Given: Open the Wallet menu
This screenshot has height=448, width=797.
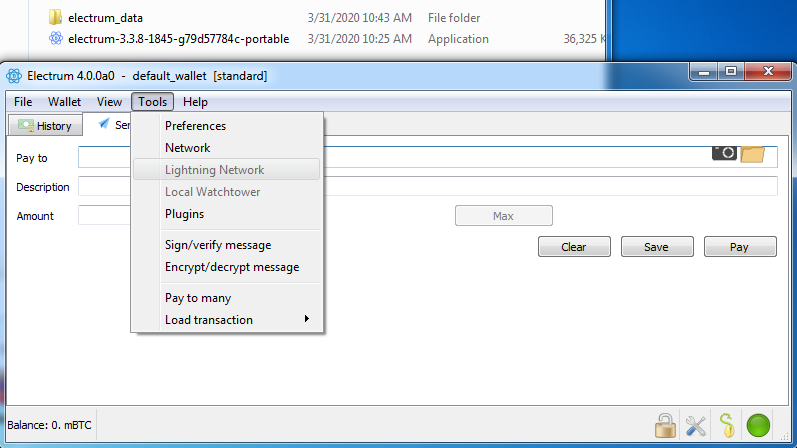Looking at the screenshot, I should coord(64,102).
